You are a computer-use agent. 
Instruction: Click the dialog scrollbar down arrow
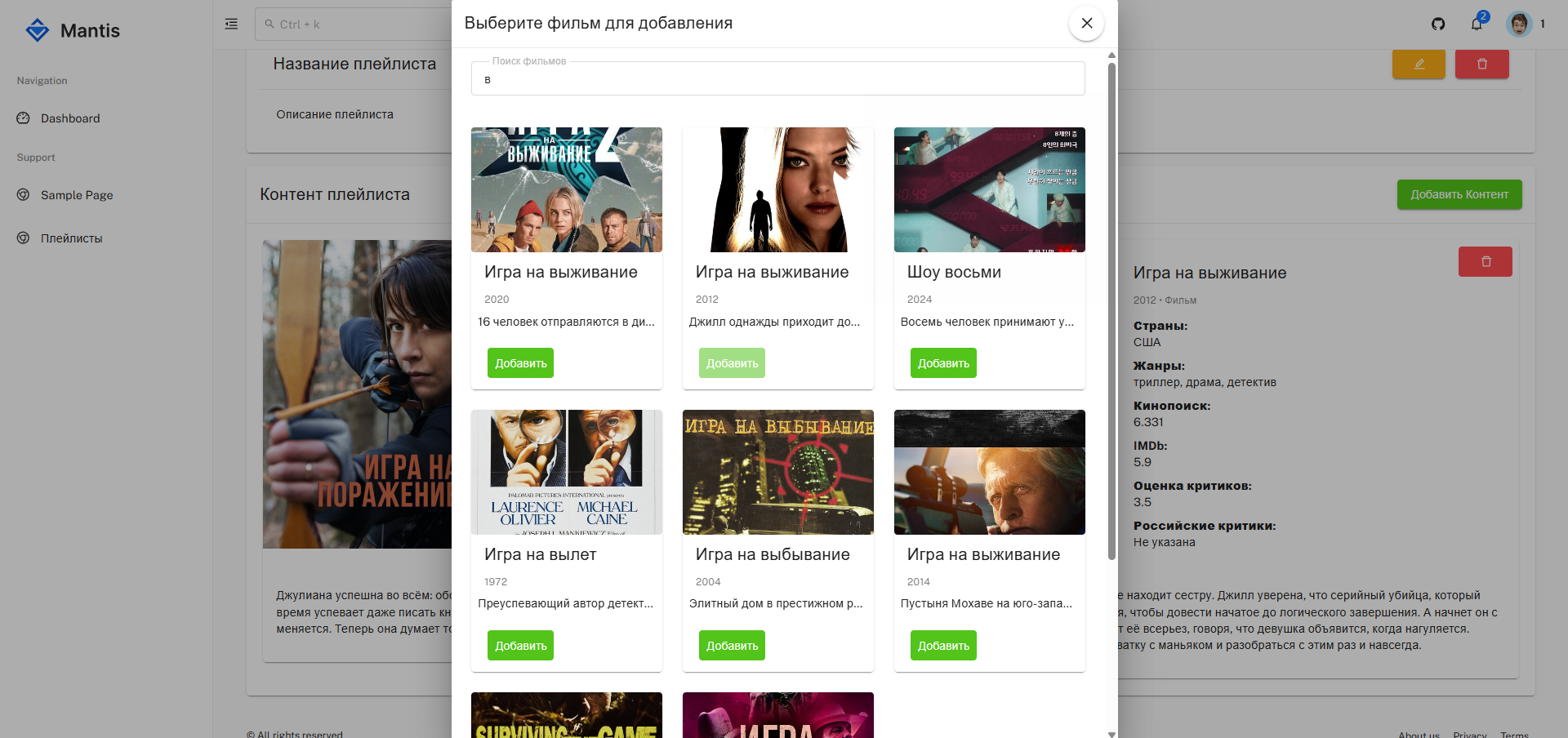pos(1111,734)
